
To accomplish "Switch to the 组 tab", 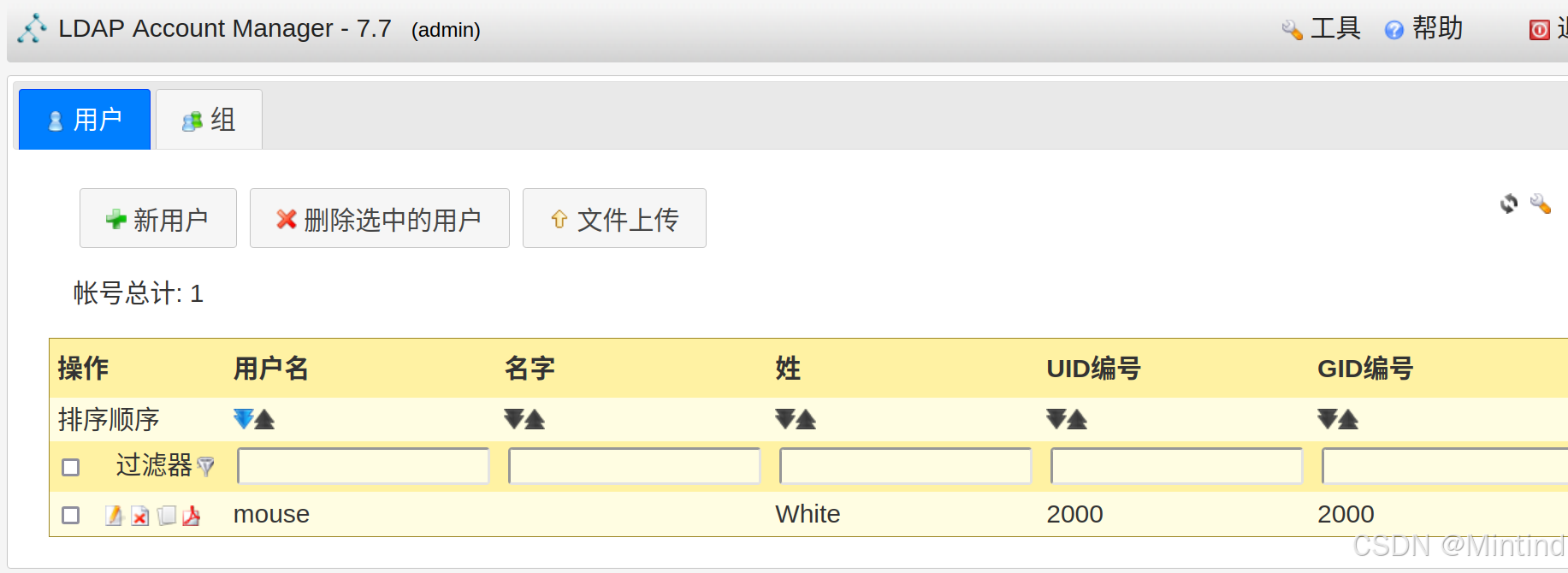I will [x=209, y=120].
